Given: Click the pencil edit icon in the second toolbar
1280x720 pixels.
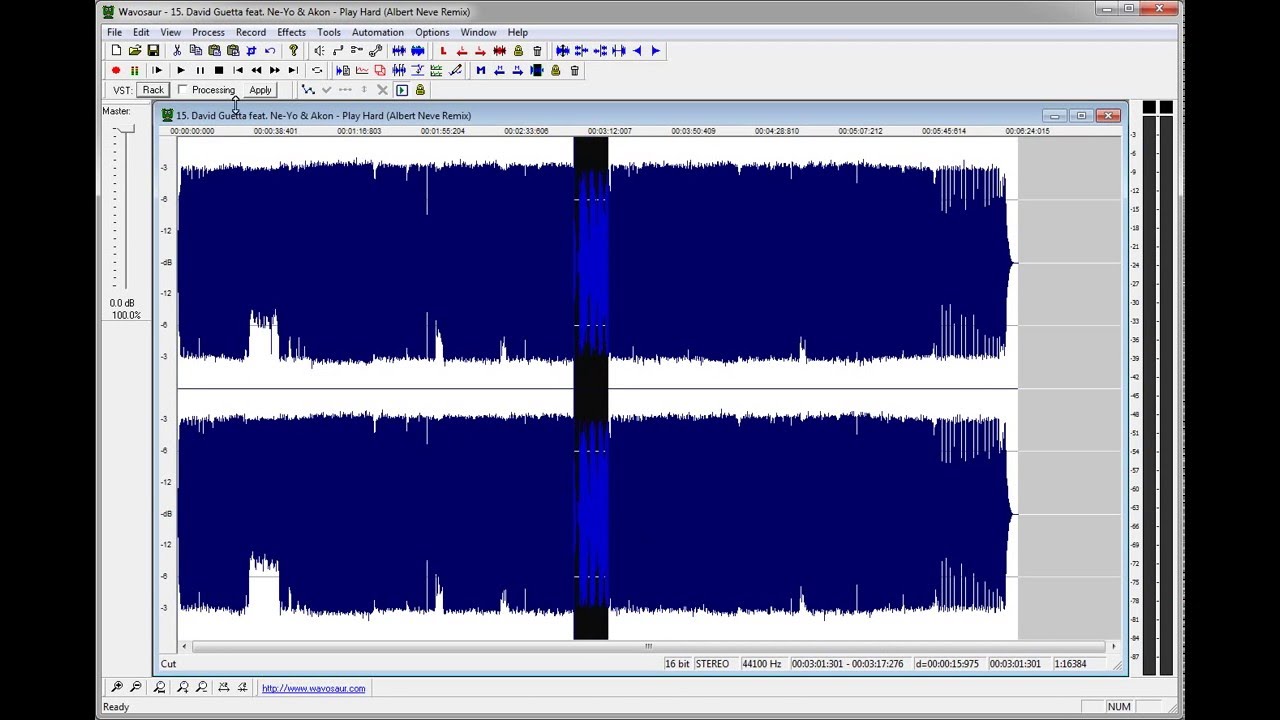Looking at the screenshot, I should 456,70.
